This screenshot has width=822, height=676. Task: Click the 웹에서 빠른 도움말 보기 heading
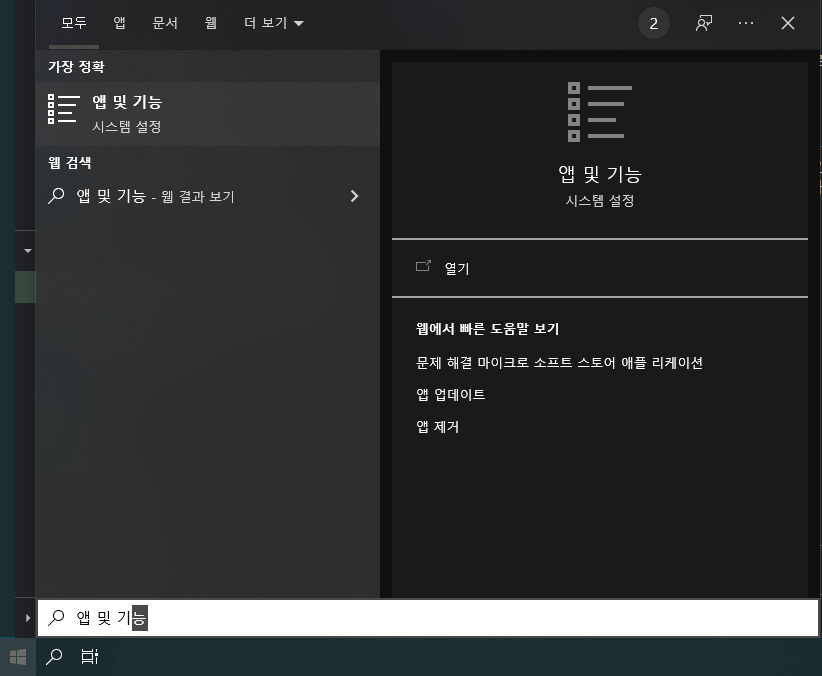point(488,329)
